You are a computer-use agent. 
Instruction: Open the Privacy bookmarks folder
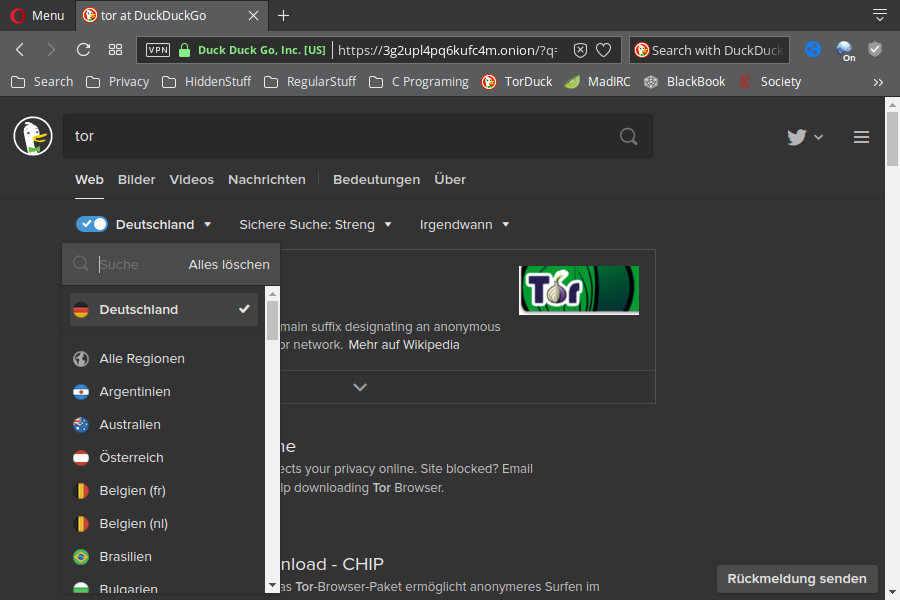coord(118,82)
